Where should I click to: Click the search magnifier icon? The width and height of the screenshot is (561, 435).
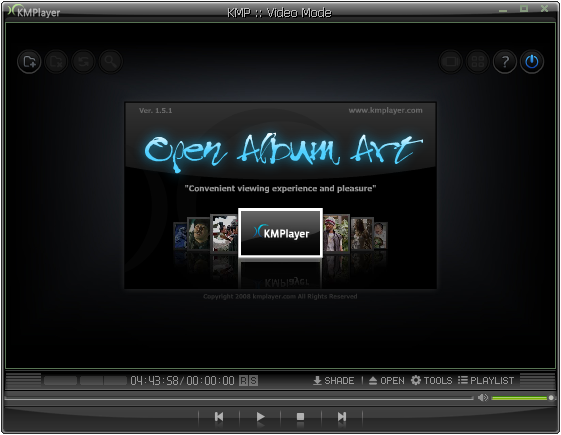pyautogui.click(x=111, y=62)
